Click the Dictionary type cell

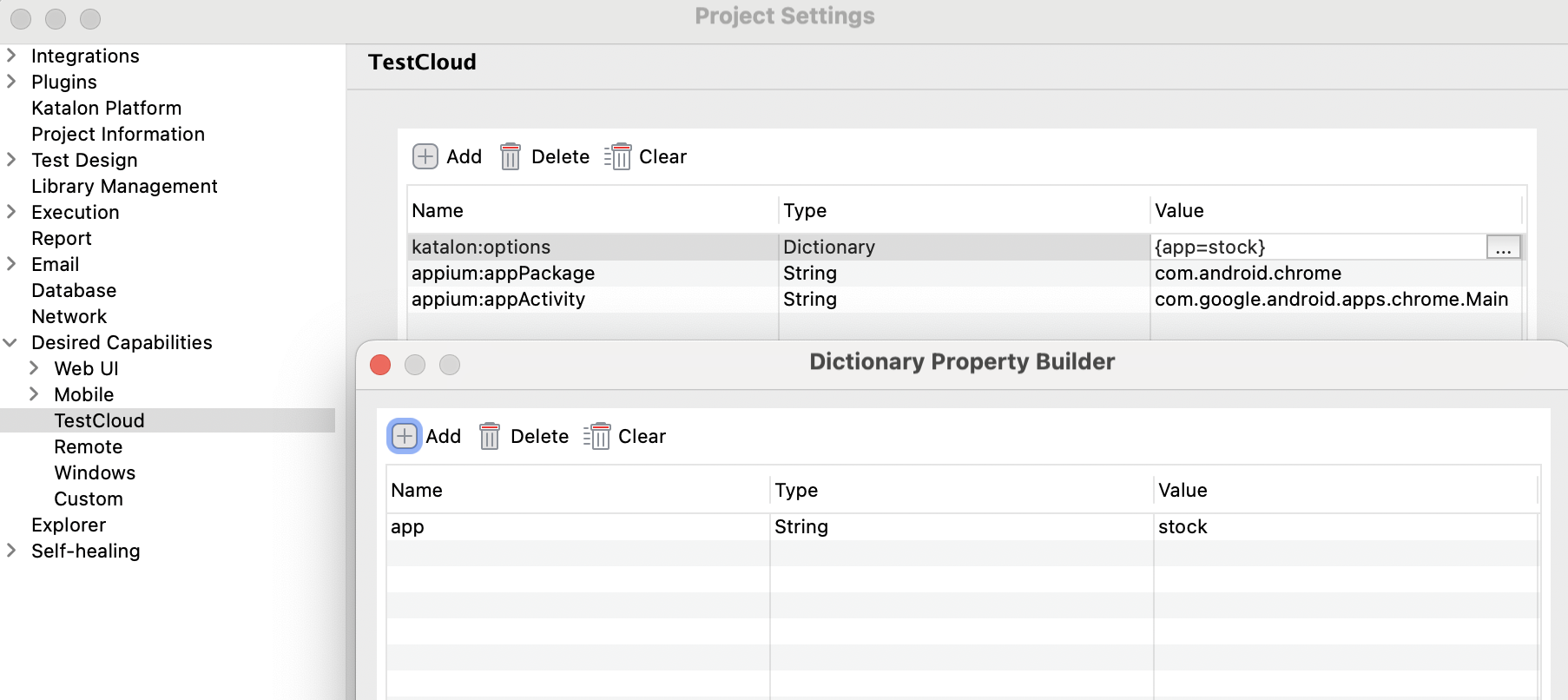pyautogui.click(x=965, y=248)
